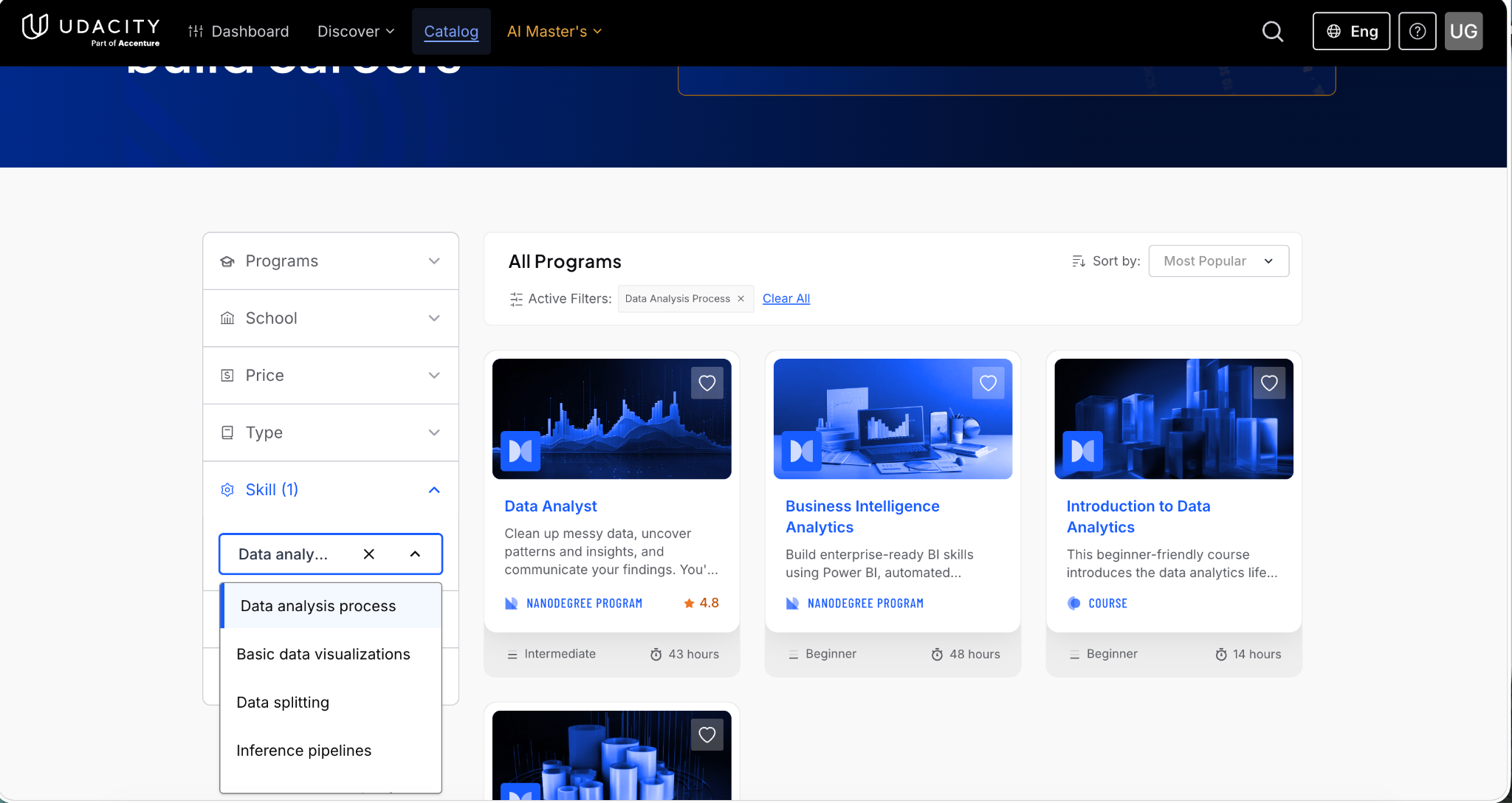Click the Dashboard sliders icon
Image resolution: width=1512 pixels, height=803 pixels.
point(196,31)
